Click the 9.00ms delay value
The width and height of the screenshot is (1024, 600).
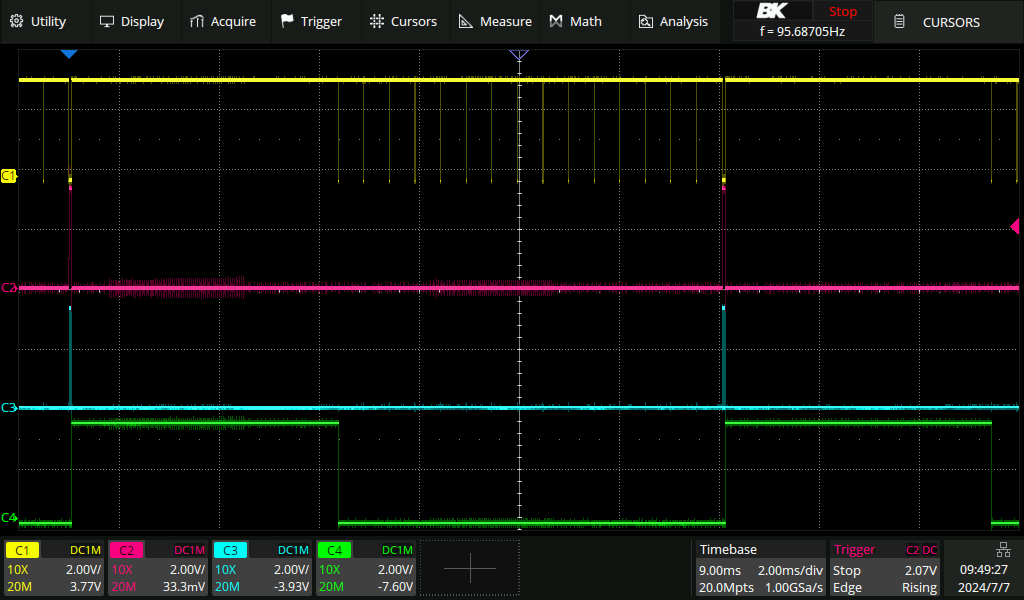tap(720, 570)
